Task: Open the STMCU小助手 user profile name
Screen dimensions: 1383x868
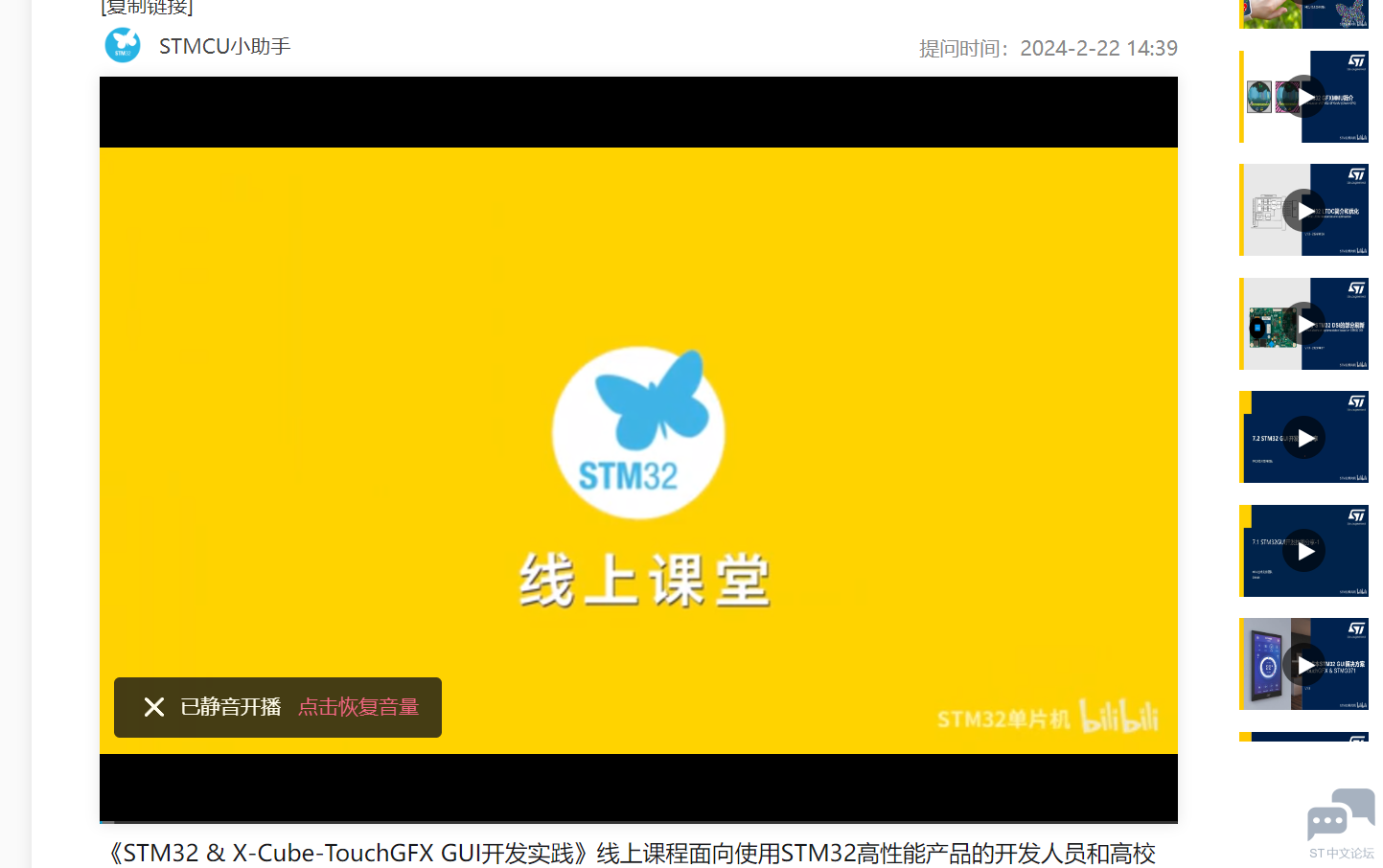Action: click(x=224, y=46)
